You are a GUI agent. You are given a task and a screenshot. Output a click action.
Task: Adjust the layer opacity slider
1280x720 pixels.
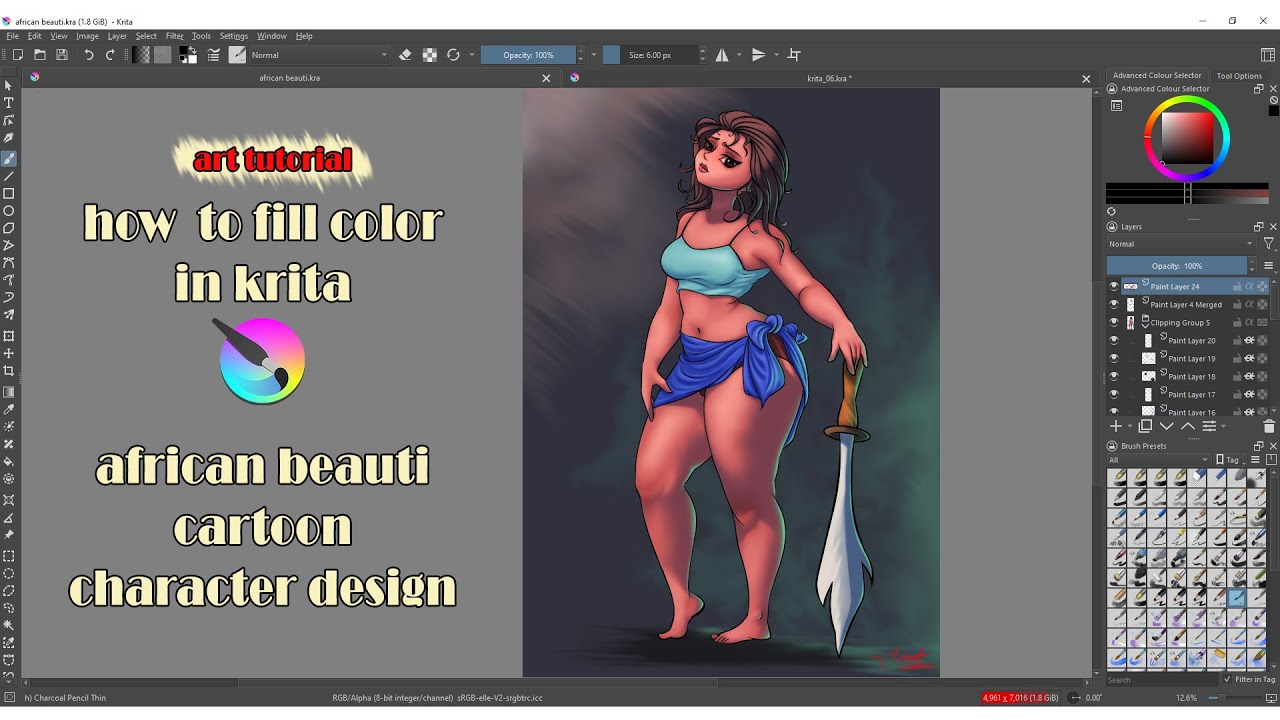(1177, 266)
